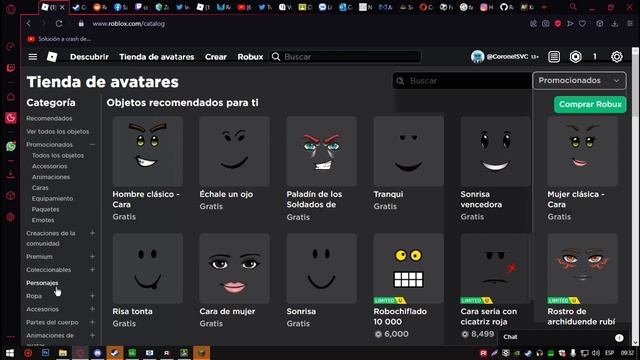This screenshot has height=360, width=640.
Task: Open the notifications feed icon
Action: click(x=554, y=57)
